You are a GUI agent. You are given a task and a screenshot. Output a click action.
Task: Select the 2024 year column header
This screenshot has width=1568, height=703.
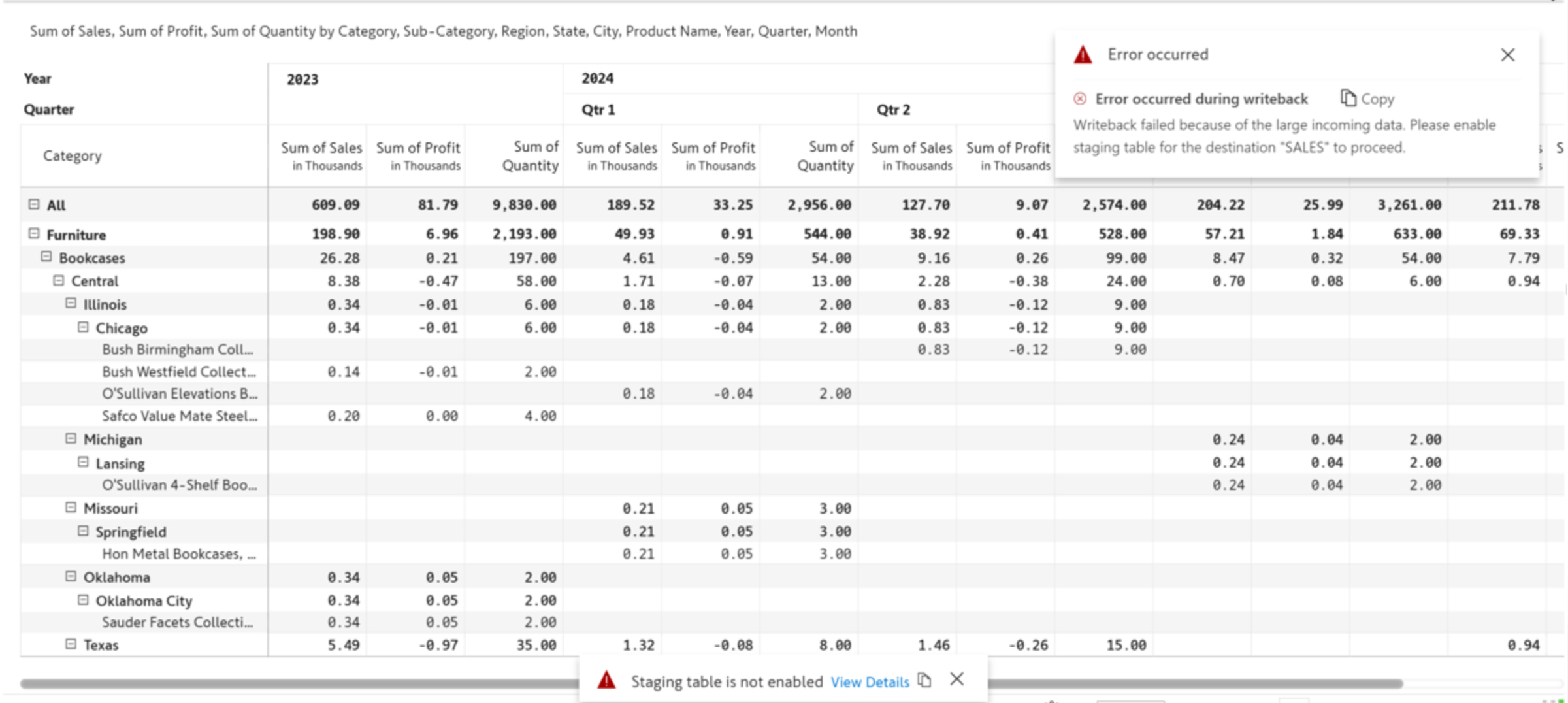click(x=597, y=78)
